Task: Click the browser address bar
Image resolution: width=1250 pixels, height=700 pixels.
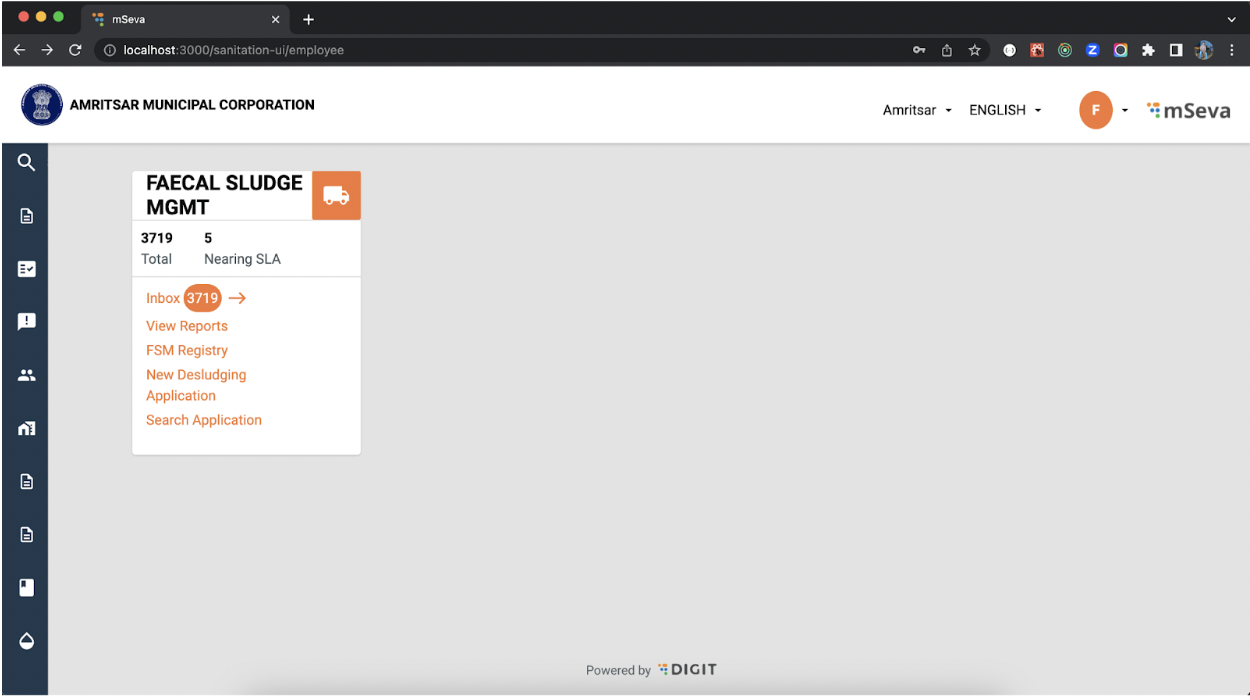Action: [500, 50]
